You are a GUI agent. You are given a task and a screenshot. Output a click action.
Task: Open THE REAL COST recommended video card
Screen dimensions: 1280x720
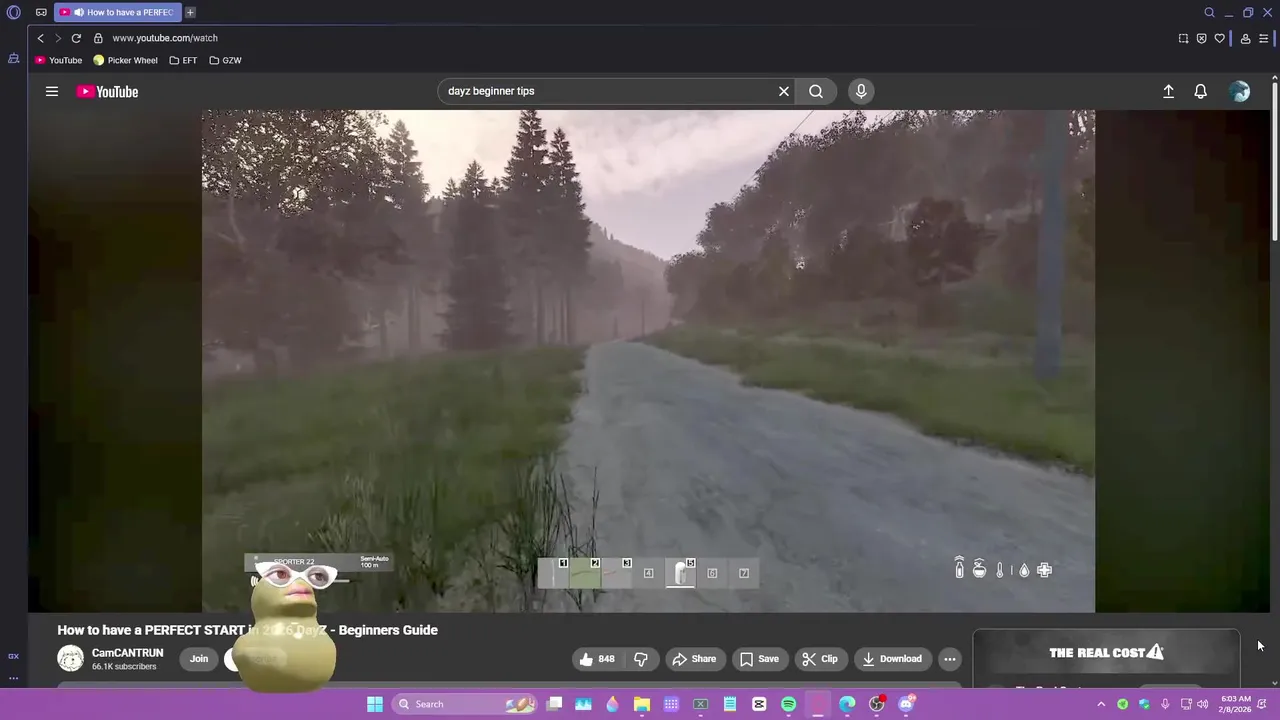click(x=1106, y=658)
